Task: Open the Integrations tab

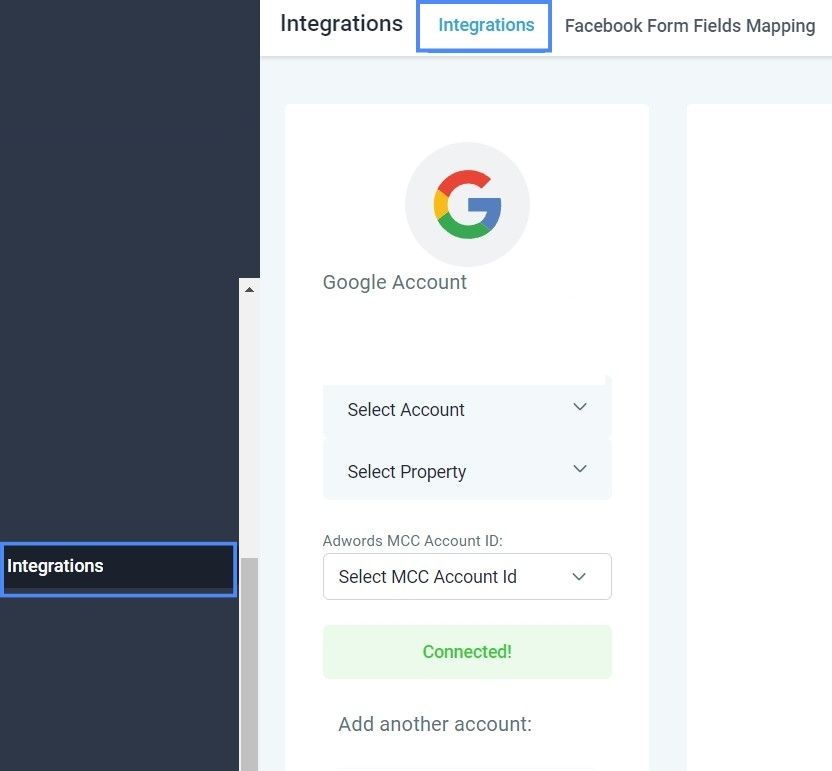Action: [486, 25]
